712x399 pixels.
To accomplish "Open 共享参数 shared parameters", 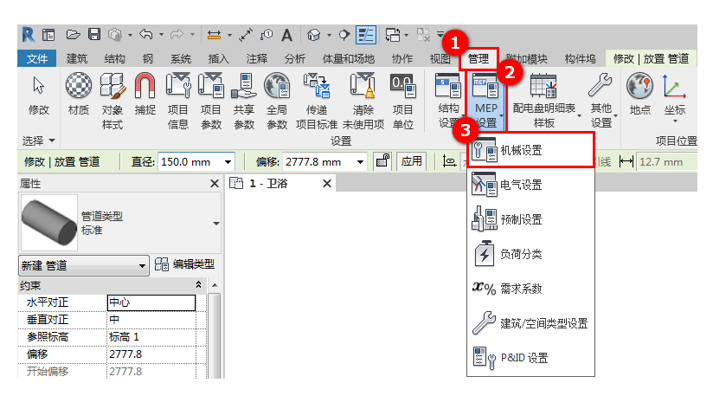I will point(244,100).
